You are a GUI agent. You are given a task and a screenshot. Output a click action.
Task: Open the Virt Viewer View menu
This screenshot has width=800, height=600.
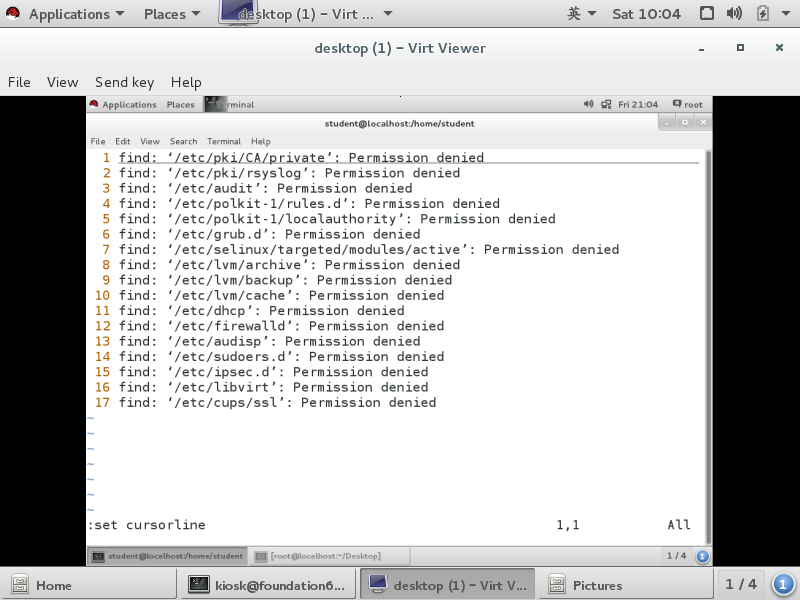click(62, 82)
